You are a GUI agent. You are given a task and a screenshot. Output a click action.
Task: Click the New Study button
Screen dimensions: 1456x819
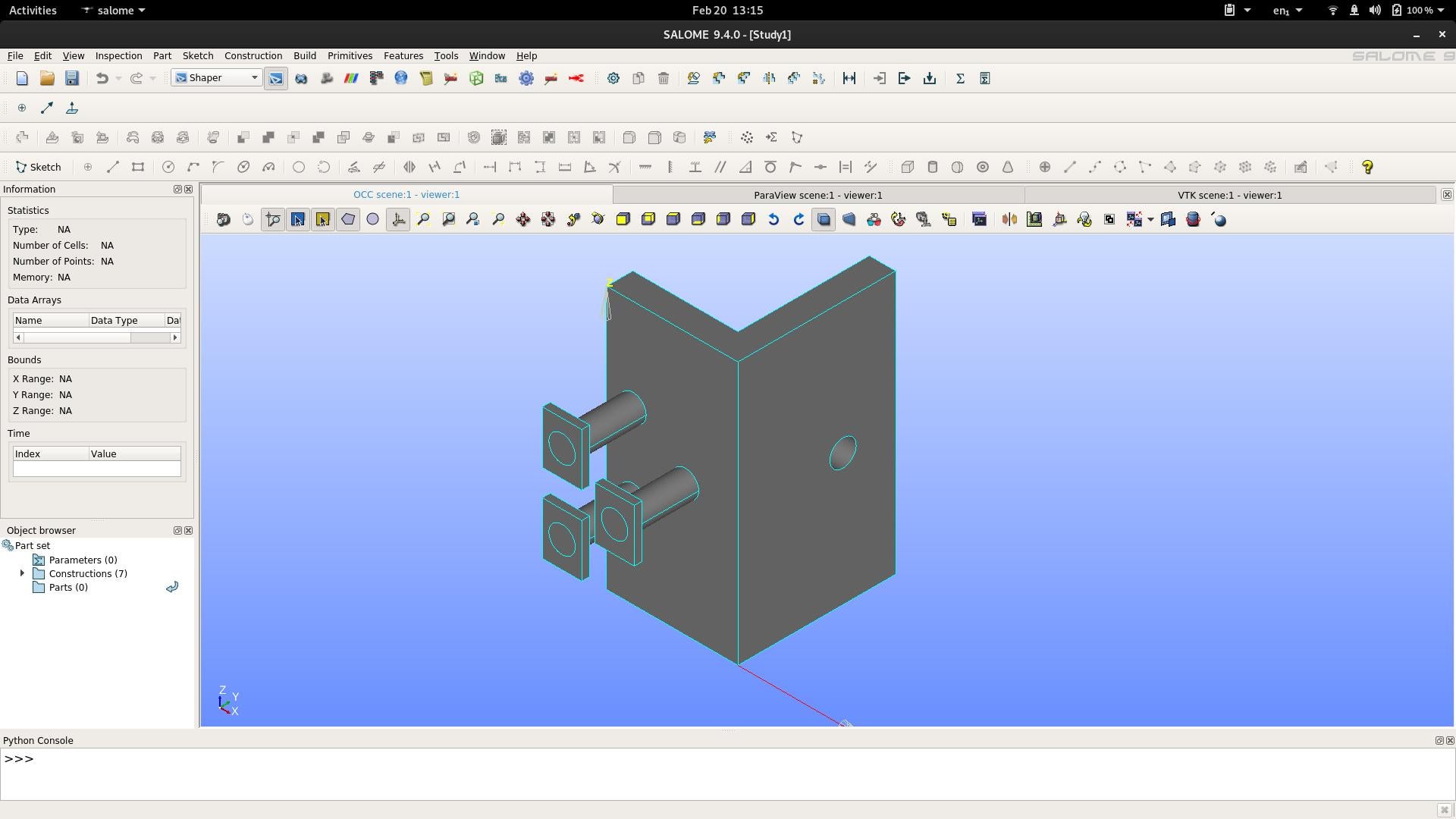pos(21,78)
